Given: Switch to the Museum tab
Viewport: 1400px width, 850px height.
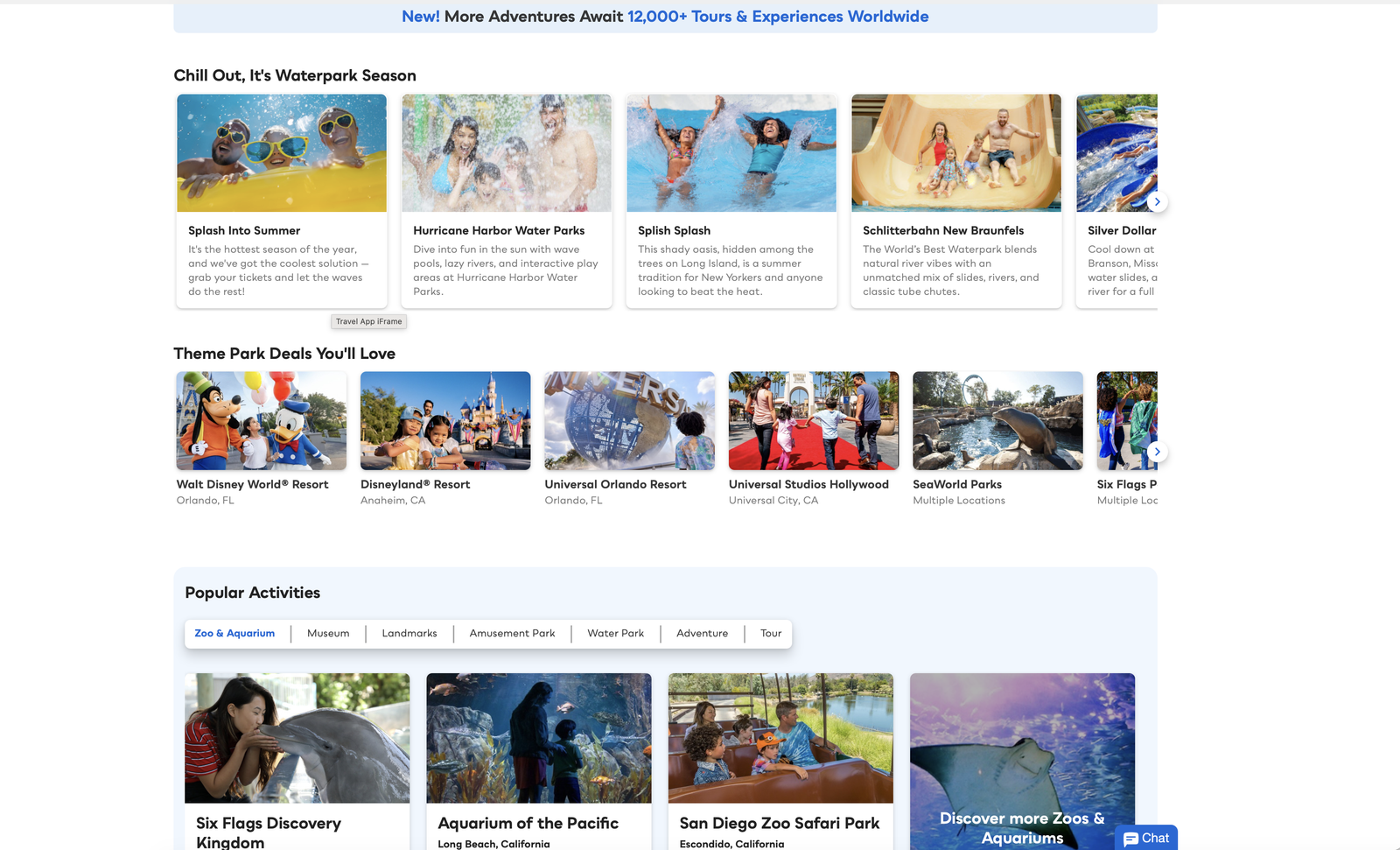Looking at the screenshot, I should click(328, 634).
